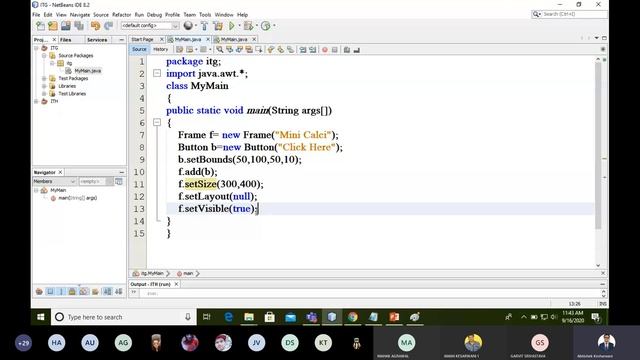Expand the Libraries node
The width and height of the screenshot is (640, 360).
point(44,86)
